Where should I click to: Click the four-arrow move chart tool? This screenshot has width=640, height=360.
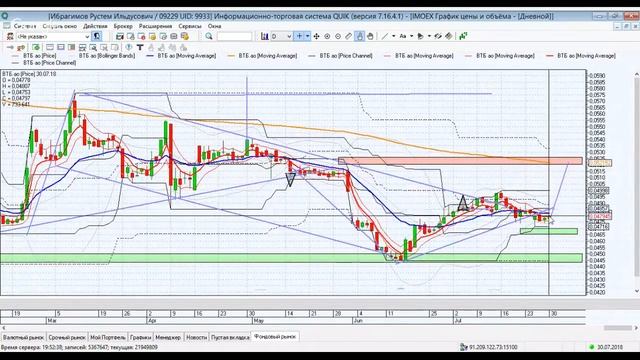316,36
